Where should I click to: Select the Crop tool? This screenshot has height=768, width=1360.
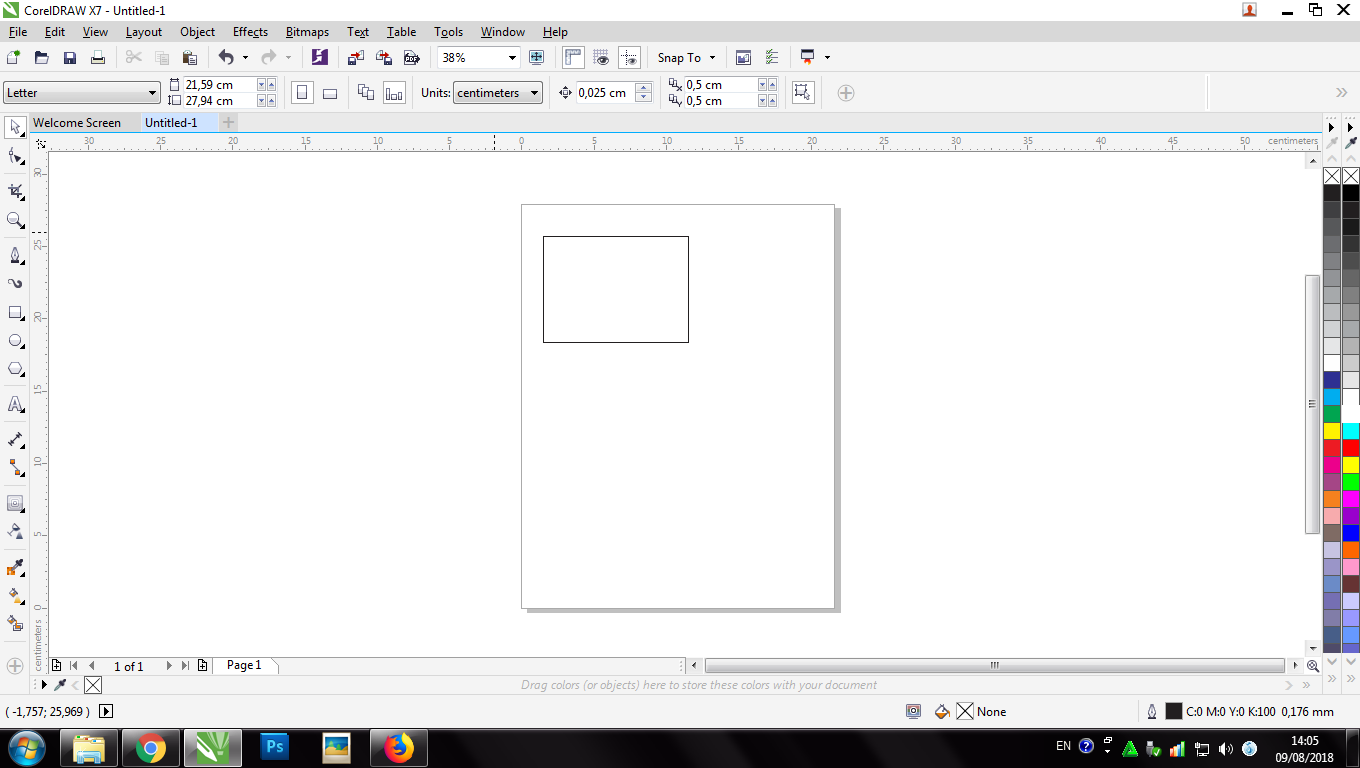point(15,191)
